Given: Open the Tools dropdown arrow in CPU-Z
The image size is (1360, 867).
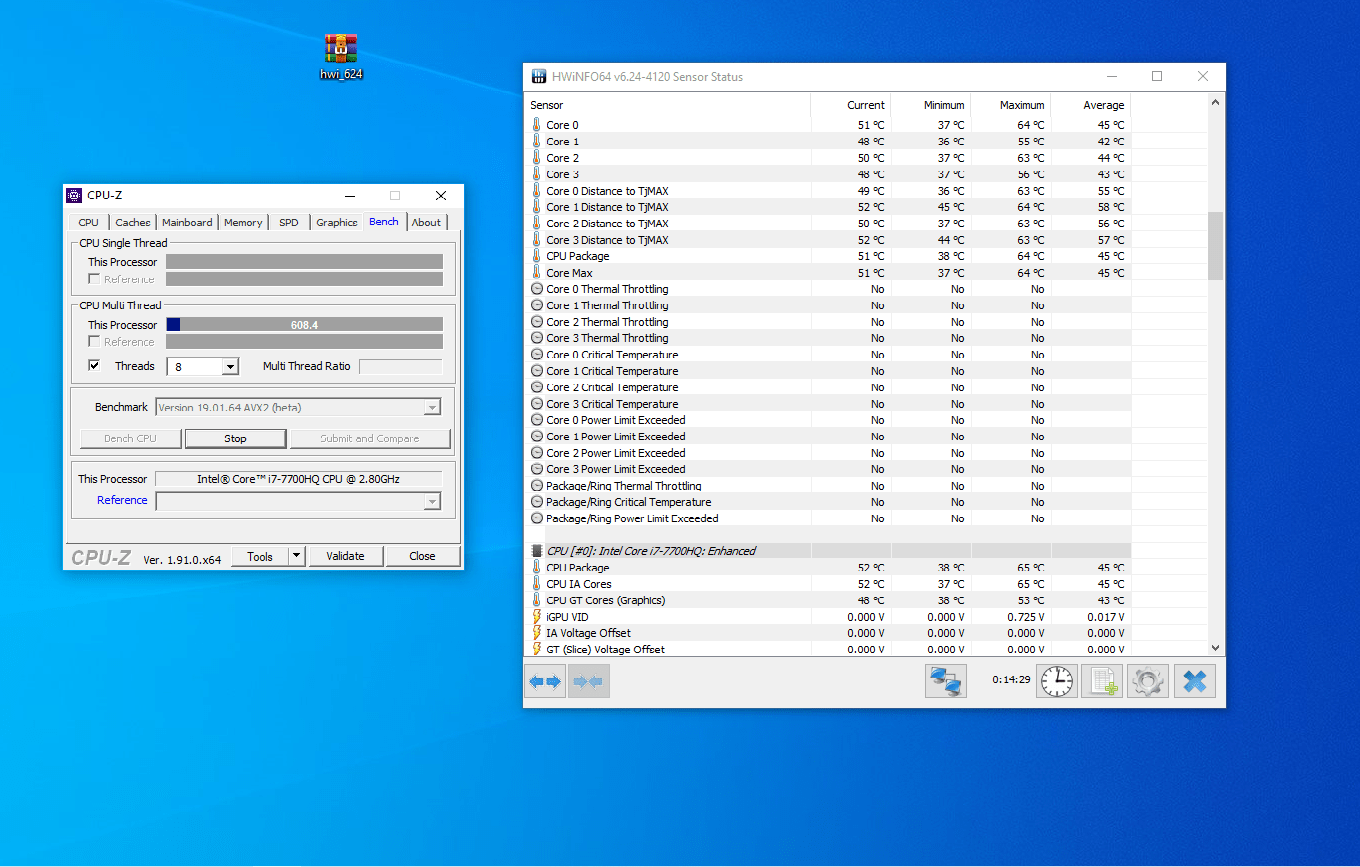Looking at the screenshot, I should pos(296,556).
